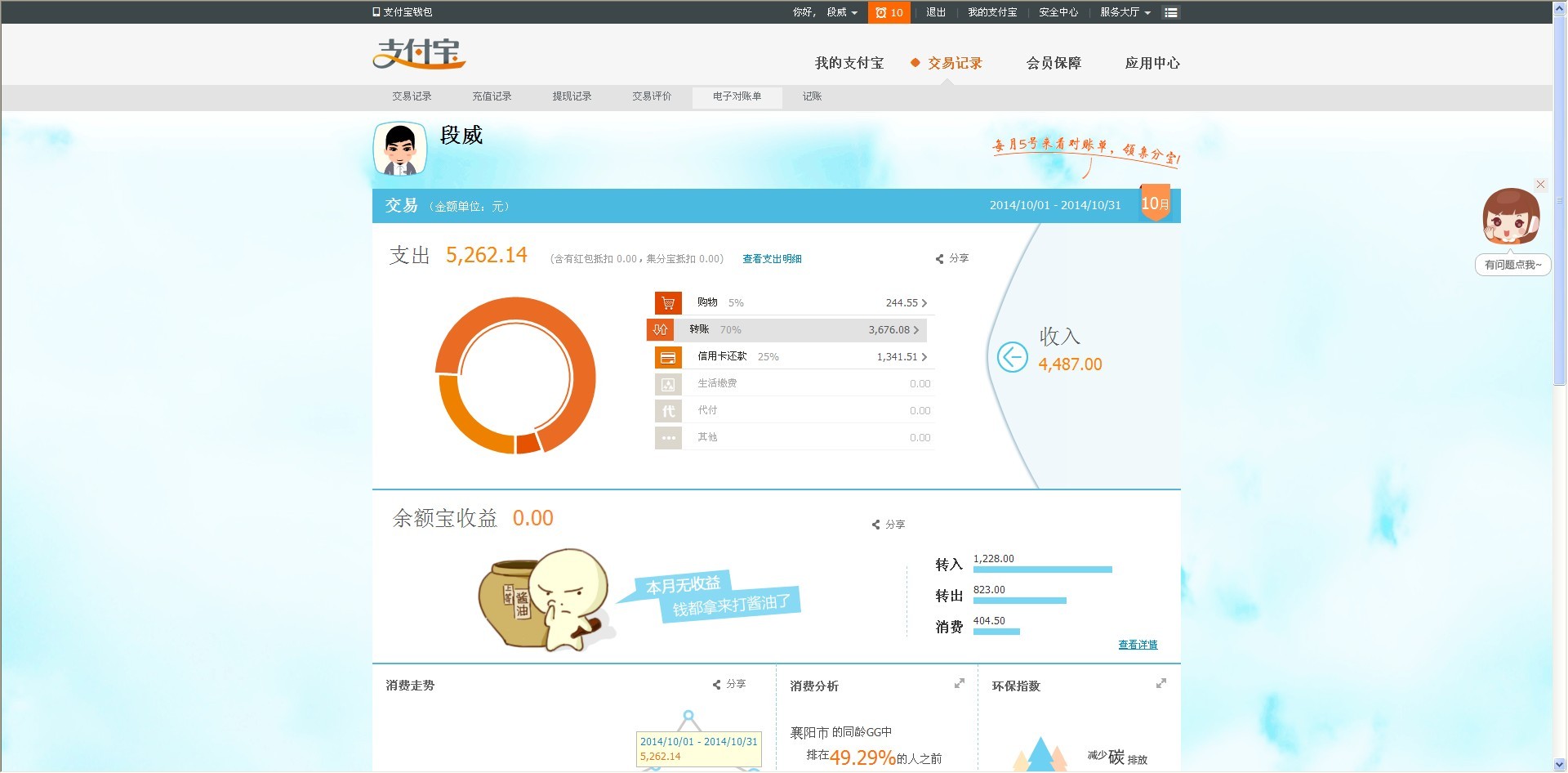1568x773 pixels.
Task: Go to 我的支付宝 main tab
Action: pos(849,63)
